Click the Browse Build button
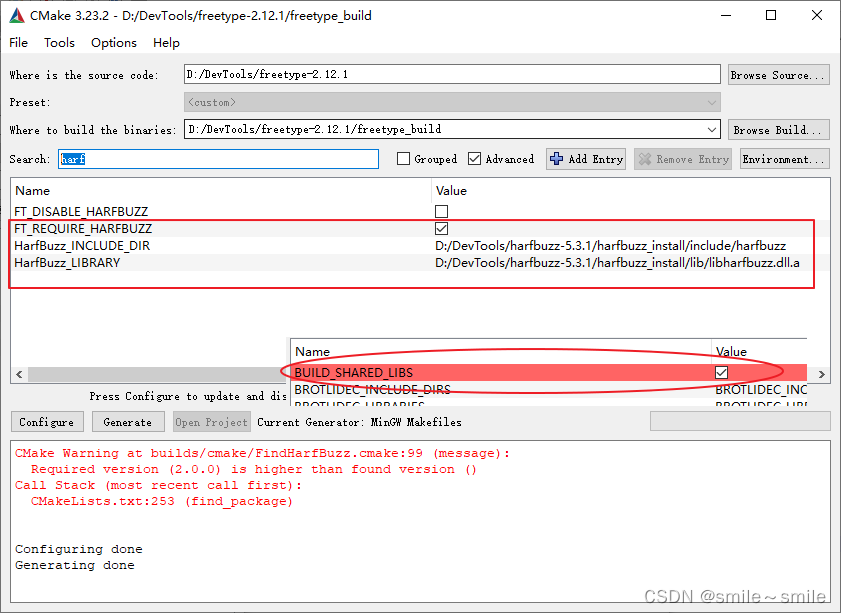The image size is (841, 613). tap(778, 129)
